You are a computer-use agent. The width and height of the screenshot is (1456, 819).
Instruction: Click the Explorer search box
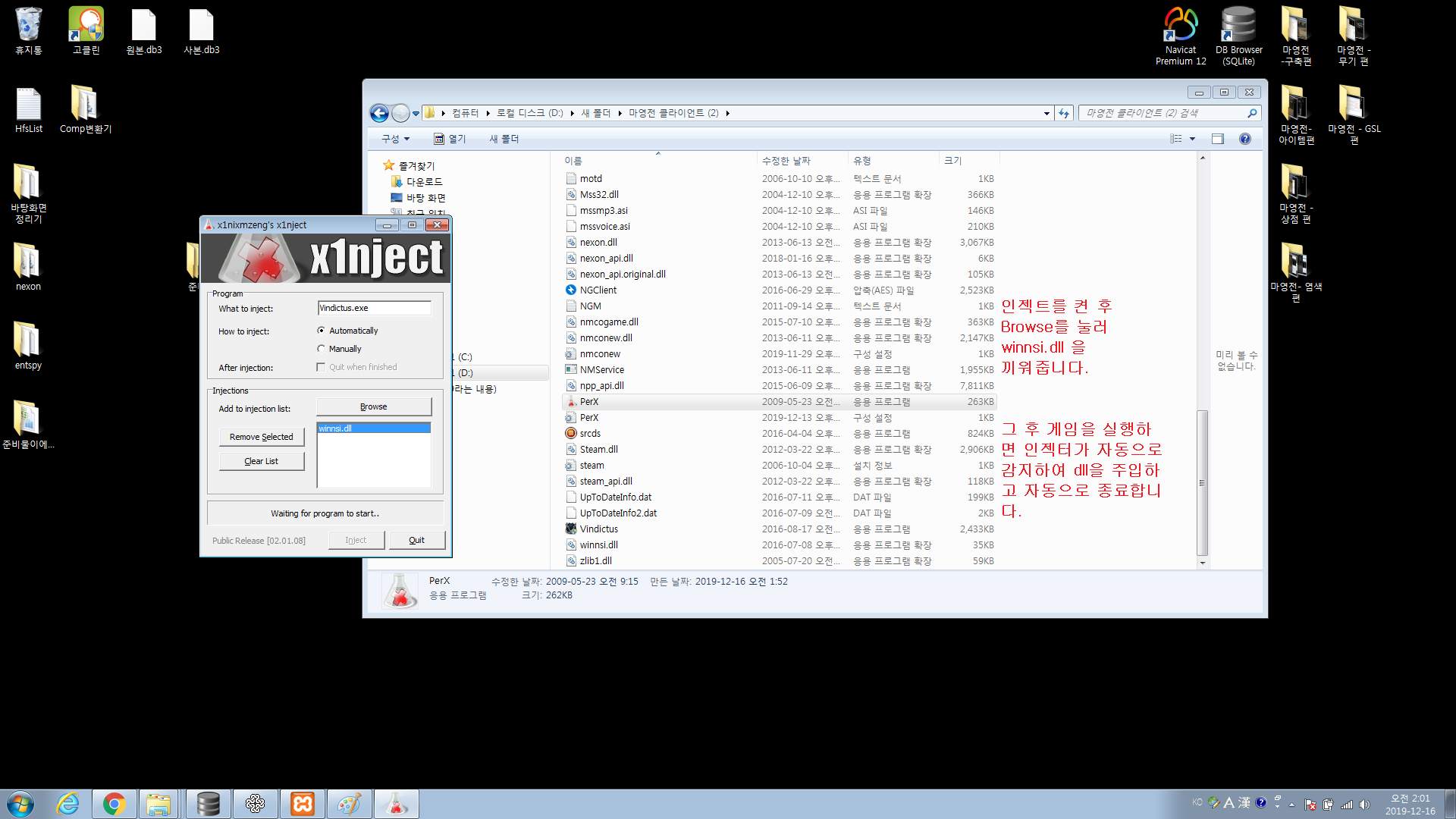(1169, 113)
